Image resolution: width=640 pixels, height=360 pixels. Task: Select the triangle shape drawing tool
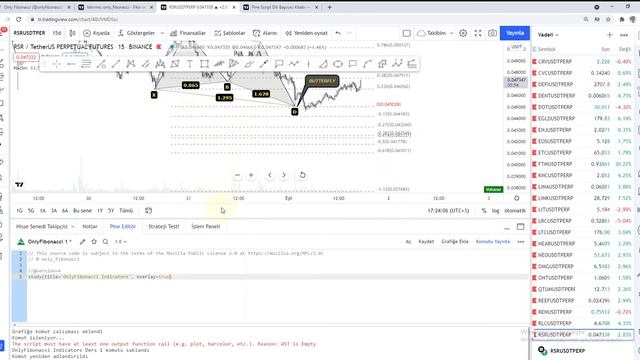pos(323,64)
